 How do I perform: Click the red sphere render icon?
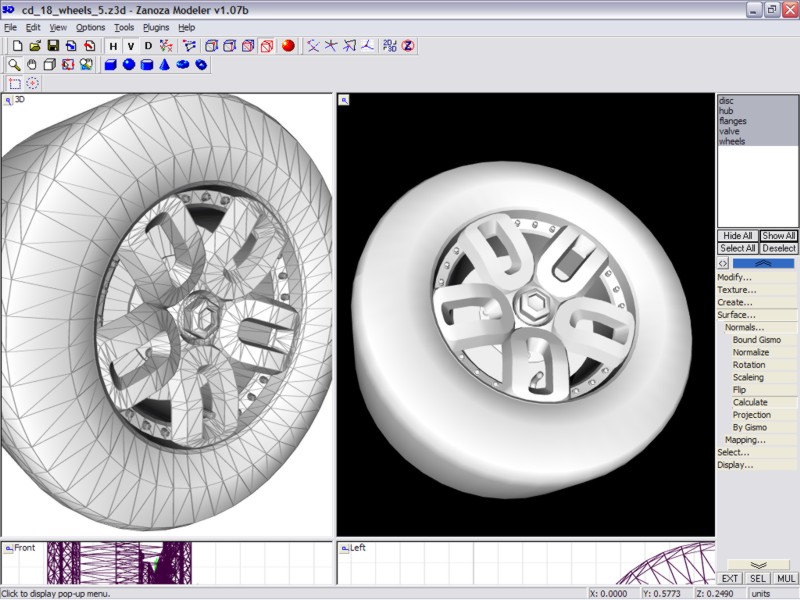pyautogui.click(x=288, y=46)
